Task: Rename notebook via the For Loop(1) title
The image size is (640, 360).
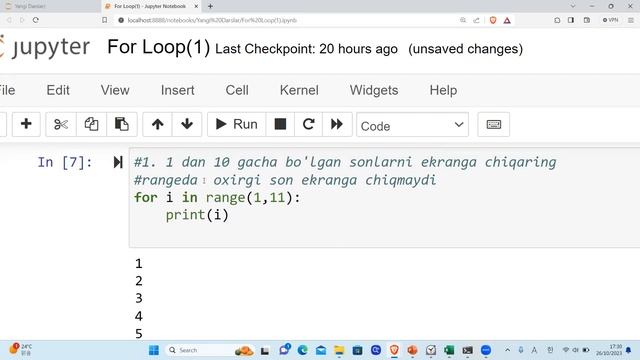Action: coord(159,47)
